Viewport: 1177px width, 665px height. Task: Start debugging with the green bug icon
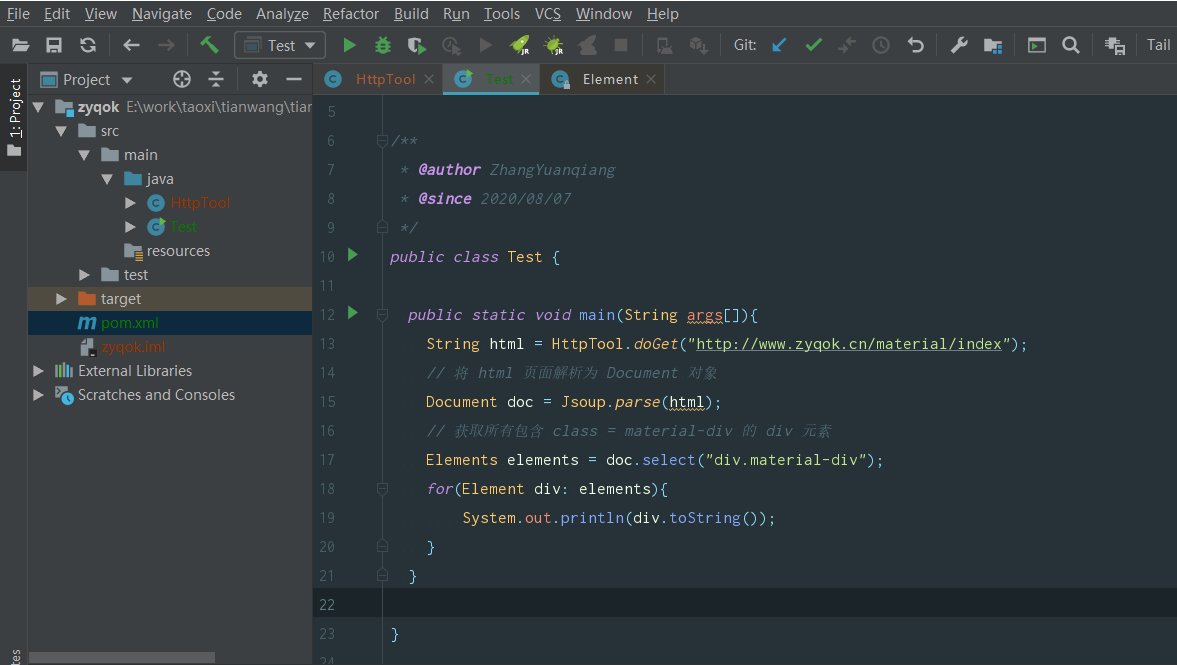pos(382,45)
